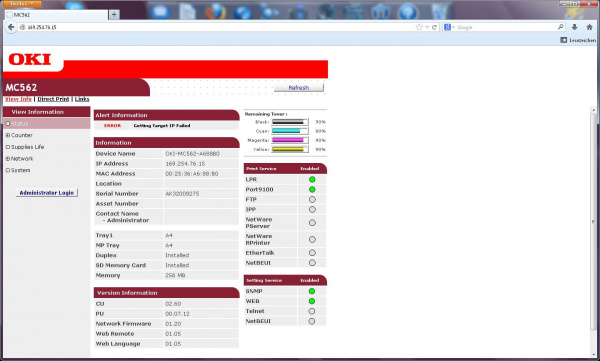Image resolution: width=600 pixels, height=361 pixels.
Task: Select the MC562 browser tab
Action: (57, 15)
